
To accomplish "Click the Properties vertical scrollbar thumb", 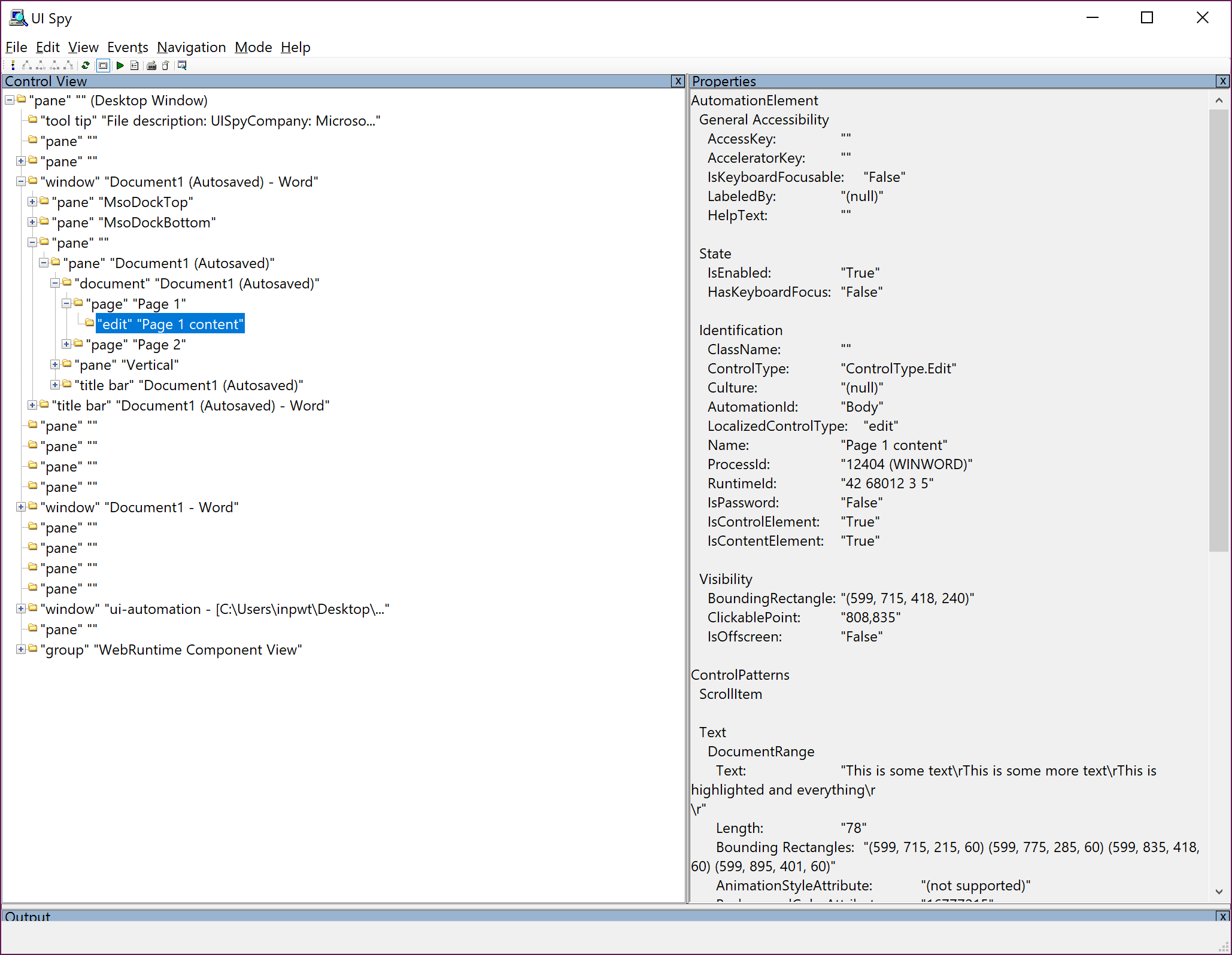I will pyautogui.click(x=1219, y=330).
